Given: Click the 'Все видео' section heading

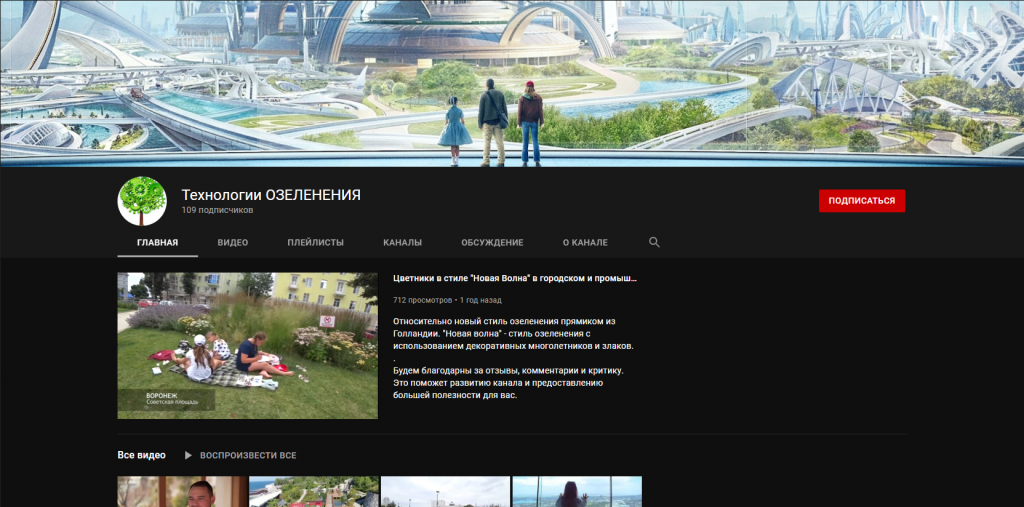Looking at the screenshot, I should (x=141, y=455).
